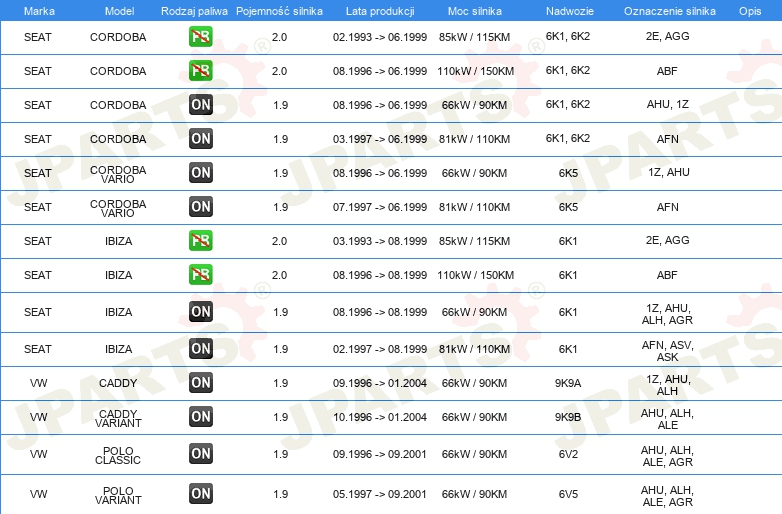Click date range 02.1997 -> 08.1999
782x514 pixels.
click(x=380, y=349)
